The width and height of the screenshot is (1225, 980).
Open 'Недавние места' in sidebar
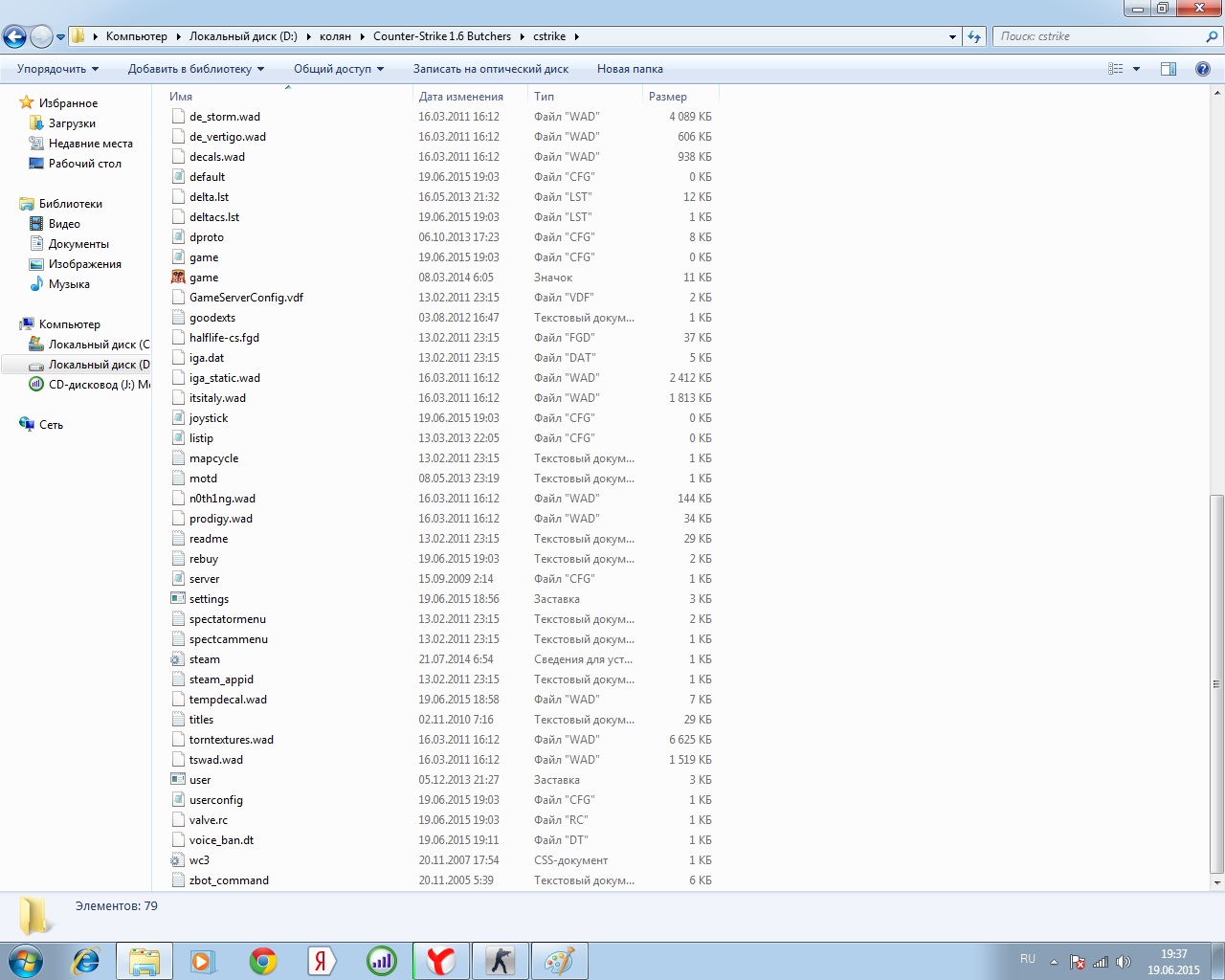tap(90, 144)
